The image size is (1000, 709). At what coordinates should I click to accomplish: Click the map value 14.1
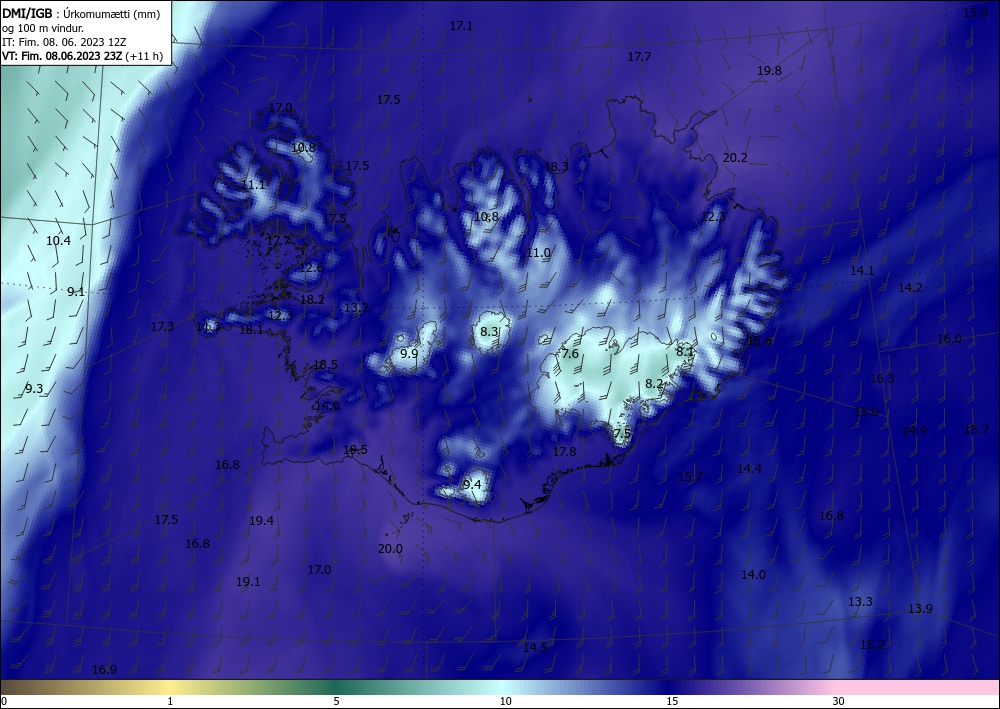862,271
